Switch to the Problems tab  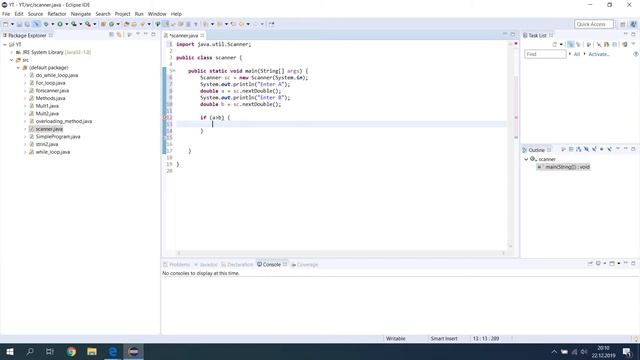coord(177,264)
